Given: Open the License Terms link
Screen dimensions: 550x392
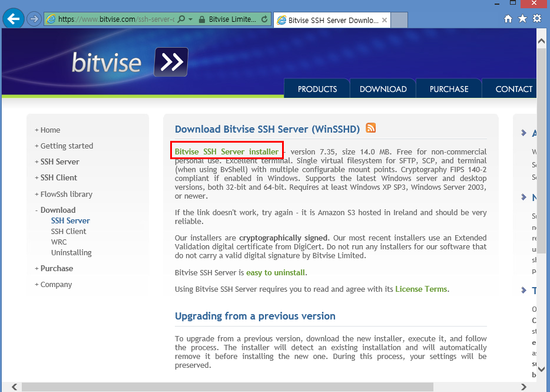Looking at the screenshot, I should [x=421, y=289].
